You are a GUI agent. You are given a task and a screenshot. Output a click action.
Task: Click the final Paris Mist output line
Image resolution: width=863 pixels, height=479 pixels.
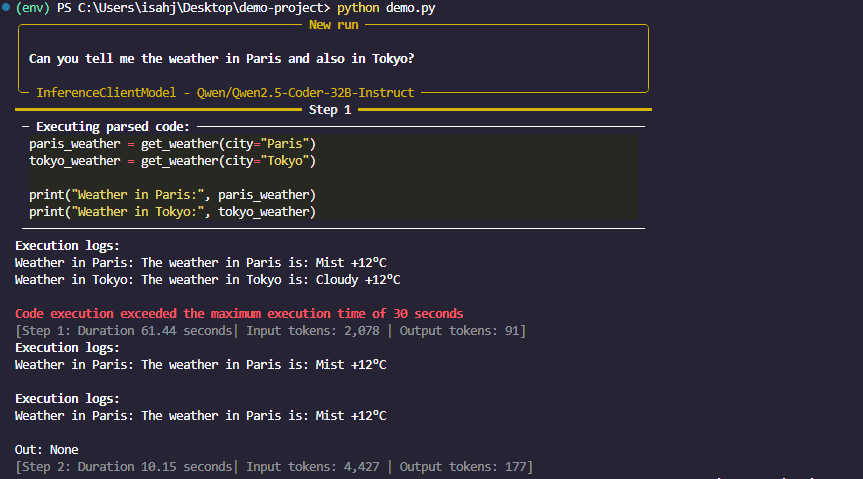click(x=200, y=415)
